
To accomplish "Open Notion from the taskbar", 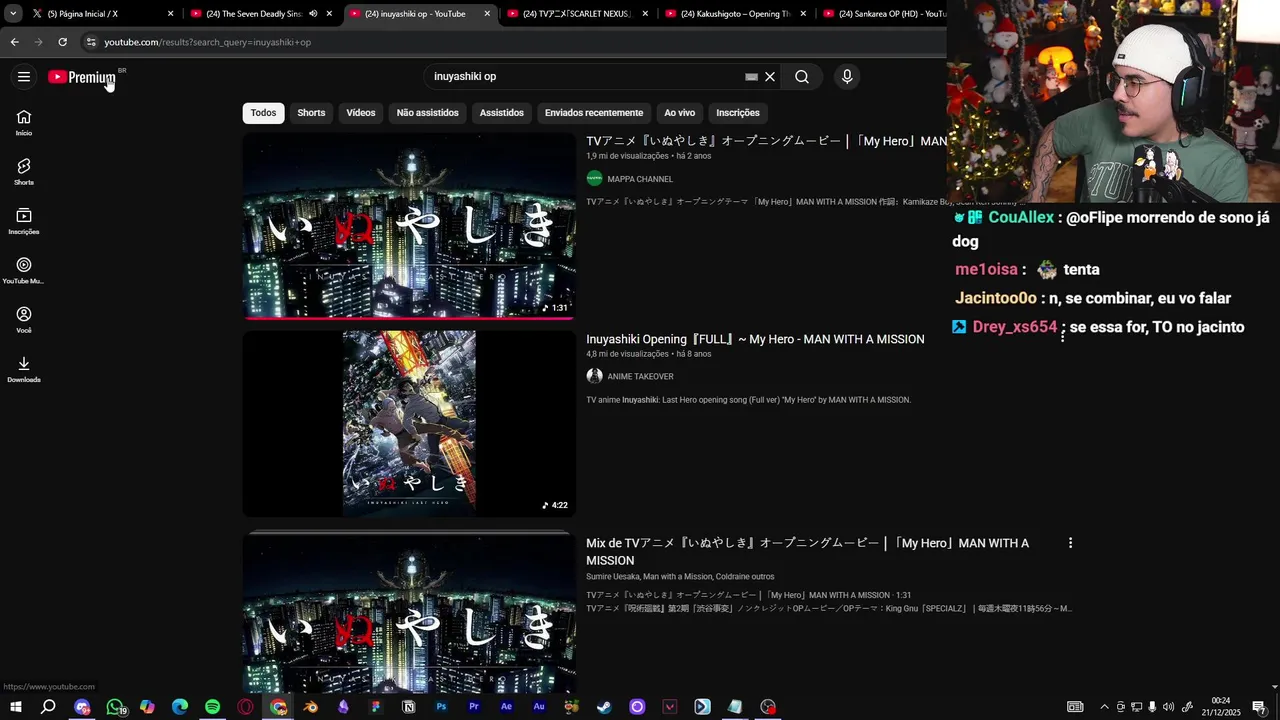I will 408,707.
